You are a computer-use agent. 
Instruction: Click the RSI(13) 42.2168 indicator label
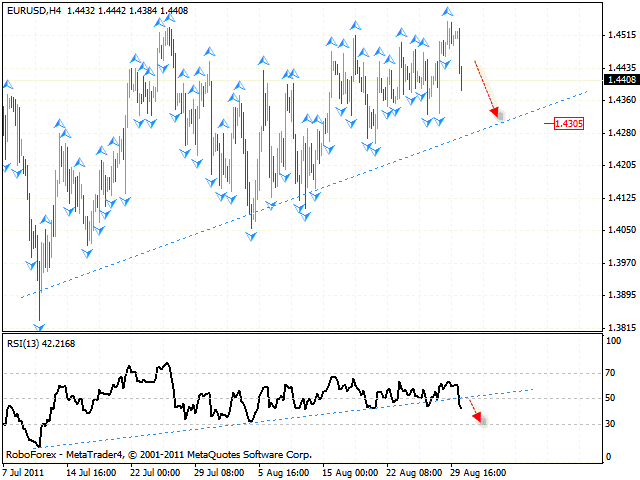click(42, 343)
